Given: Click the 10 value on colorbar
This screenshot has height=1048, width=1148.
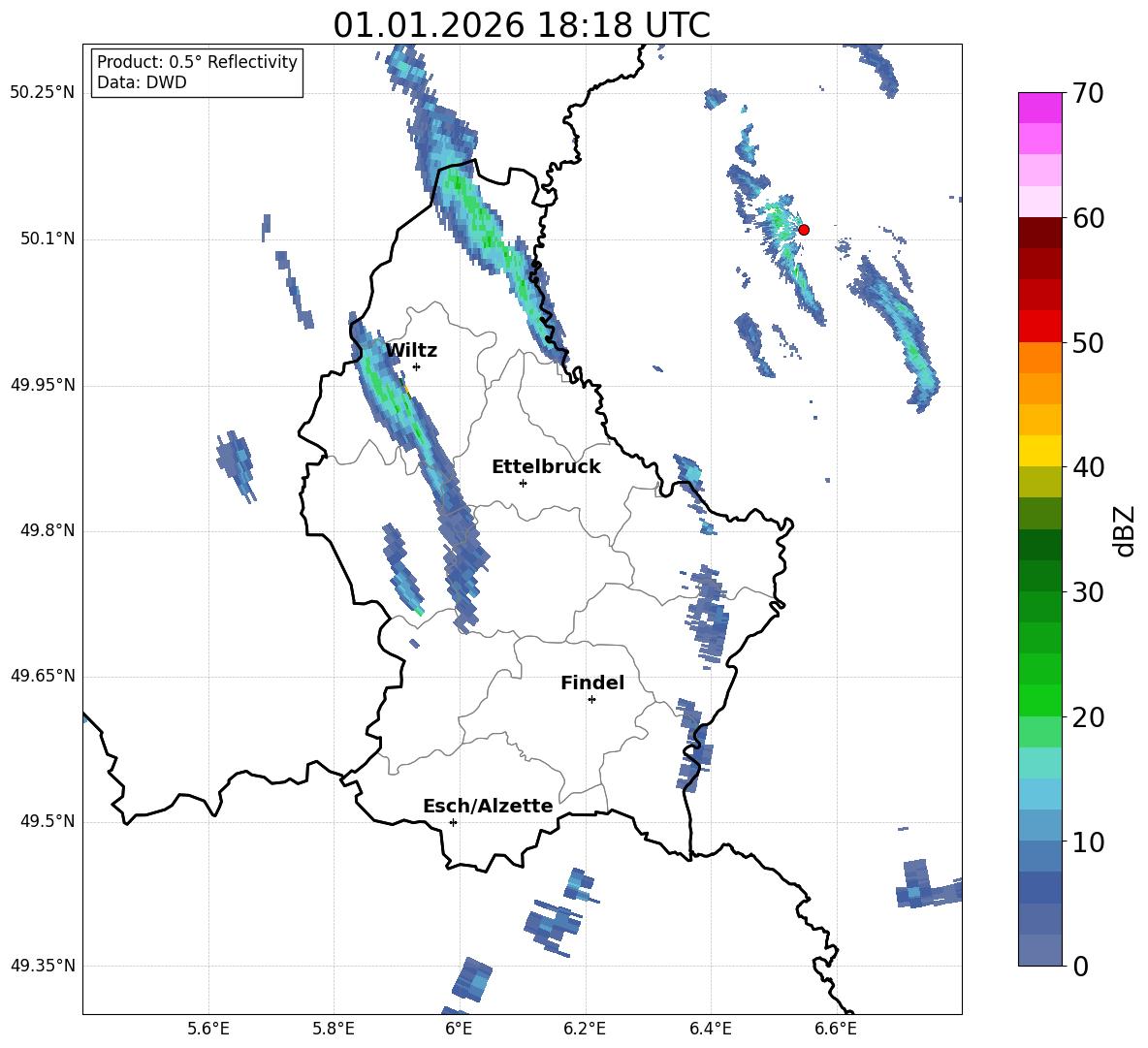Looking at the screenshot, I should coord(1088,842).
